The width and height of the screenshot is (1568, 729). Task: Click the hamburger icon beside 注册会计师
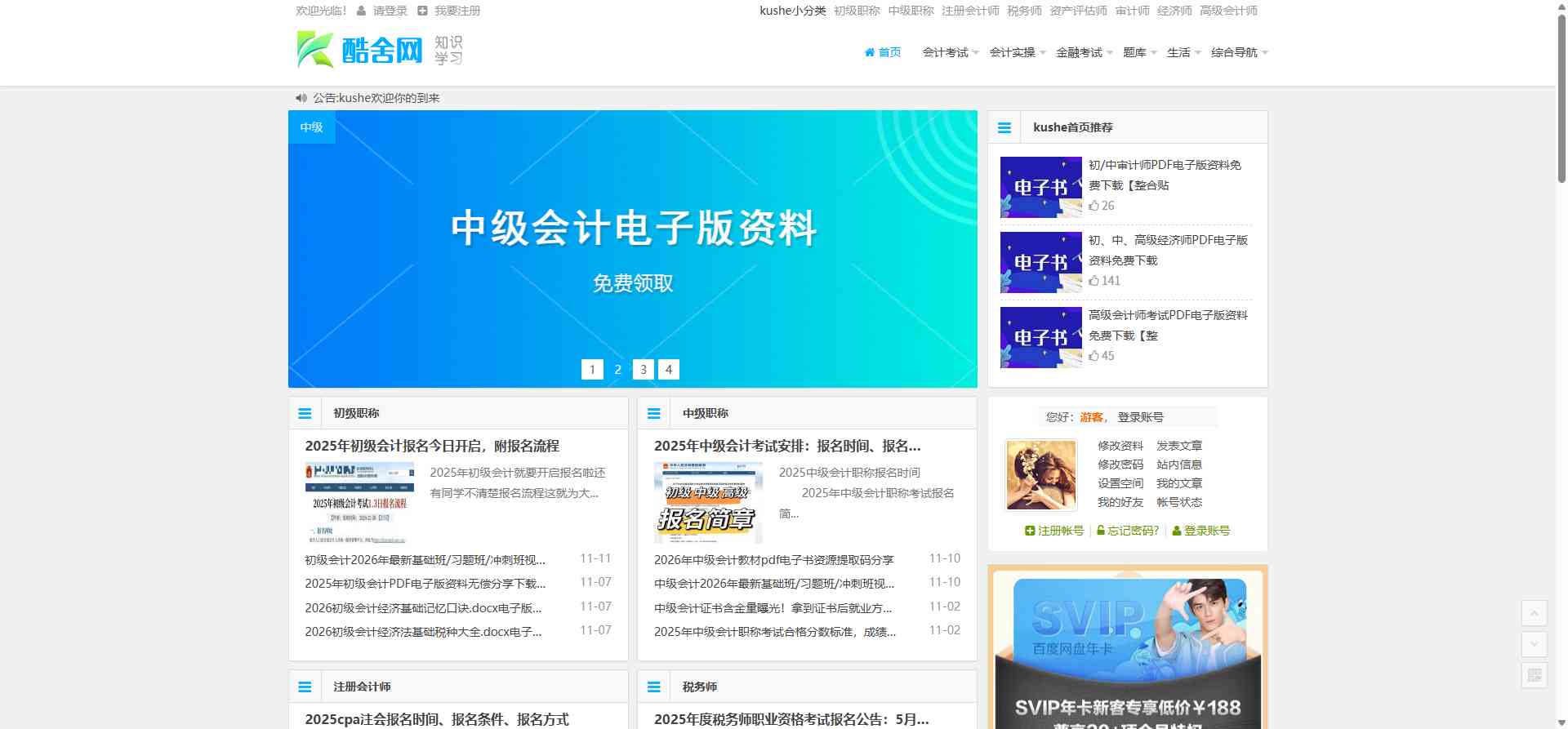pos(305,687)
